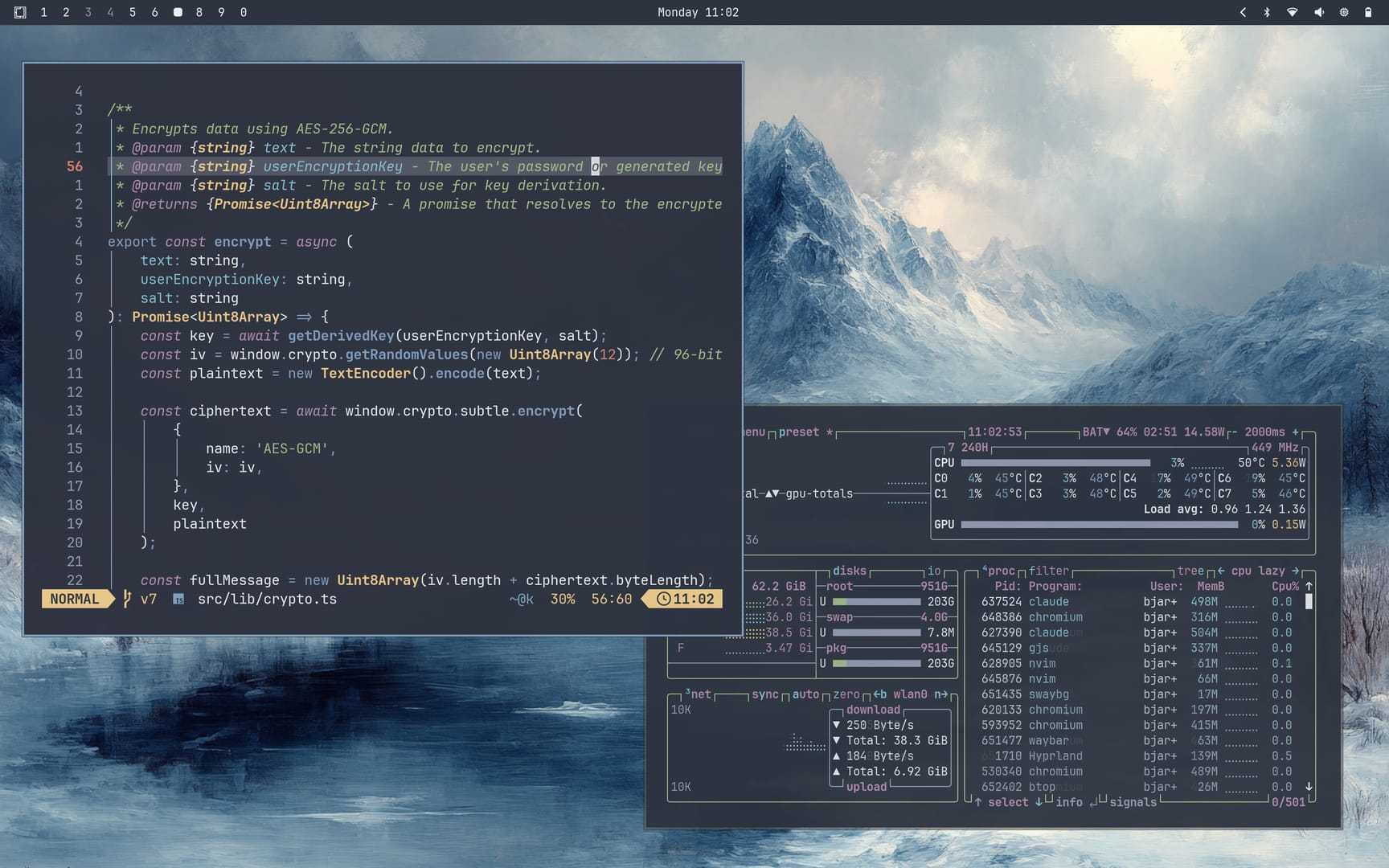Click the volume speaker icon

1318,12
